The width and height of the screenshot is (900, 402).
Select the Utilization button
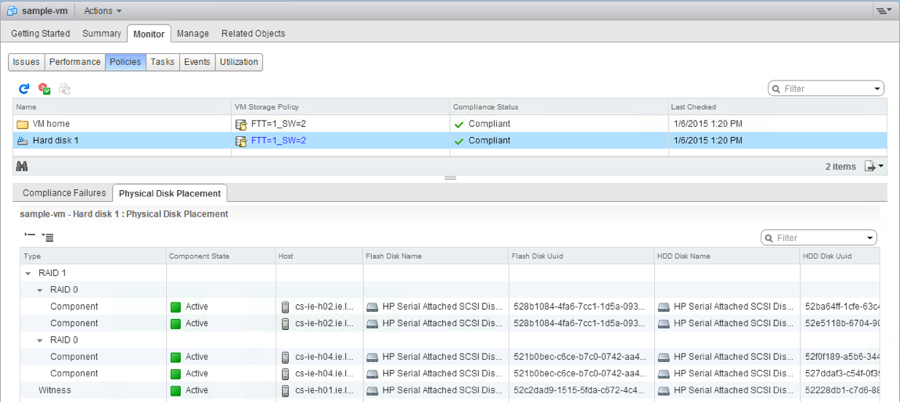click(x=238, y=62)
